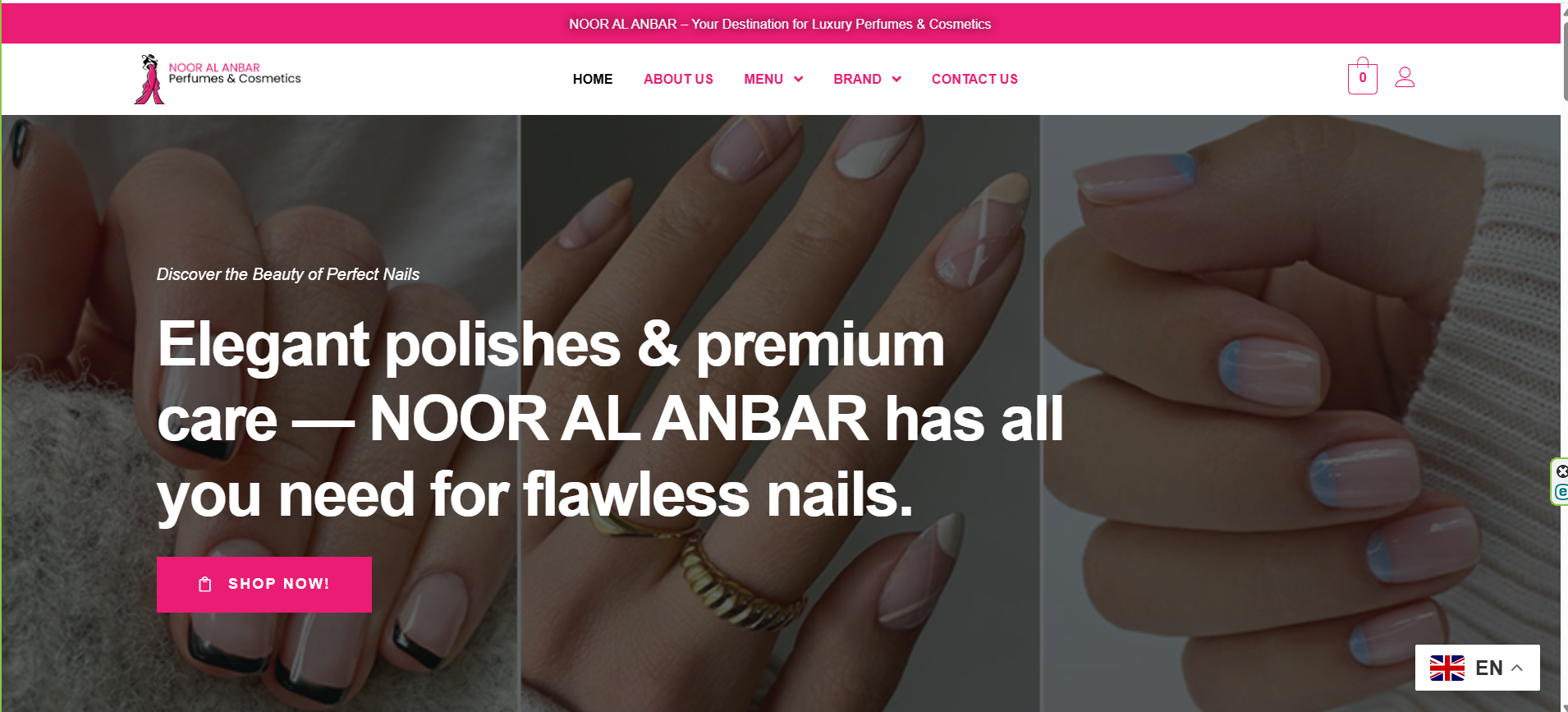Expand the MENU dropdown arrow

click(x=798, y=80)
